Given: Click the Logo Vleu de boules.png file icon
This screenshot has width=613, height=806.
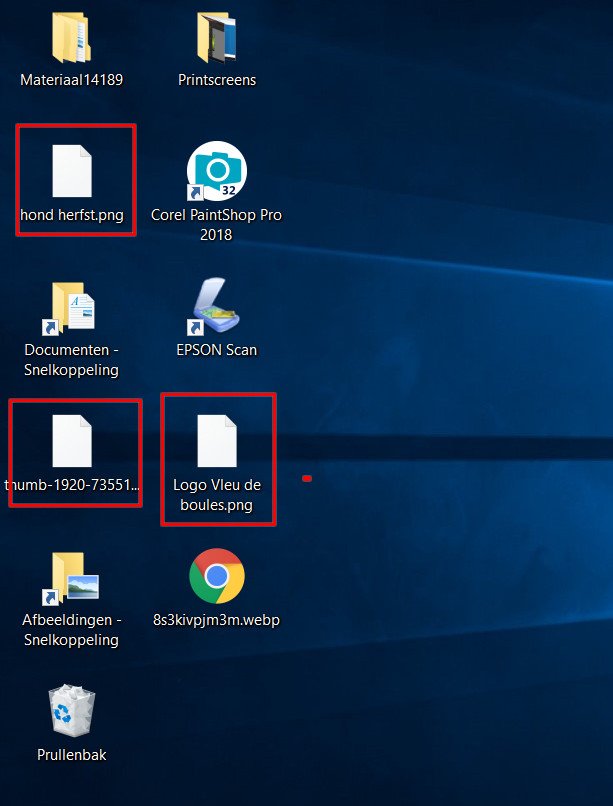Looking at the screenshot, I should pos(217,441).
